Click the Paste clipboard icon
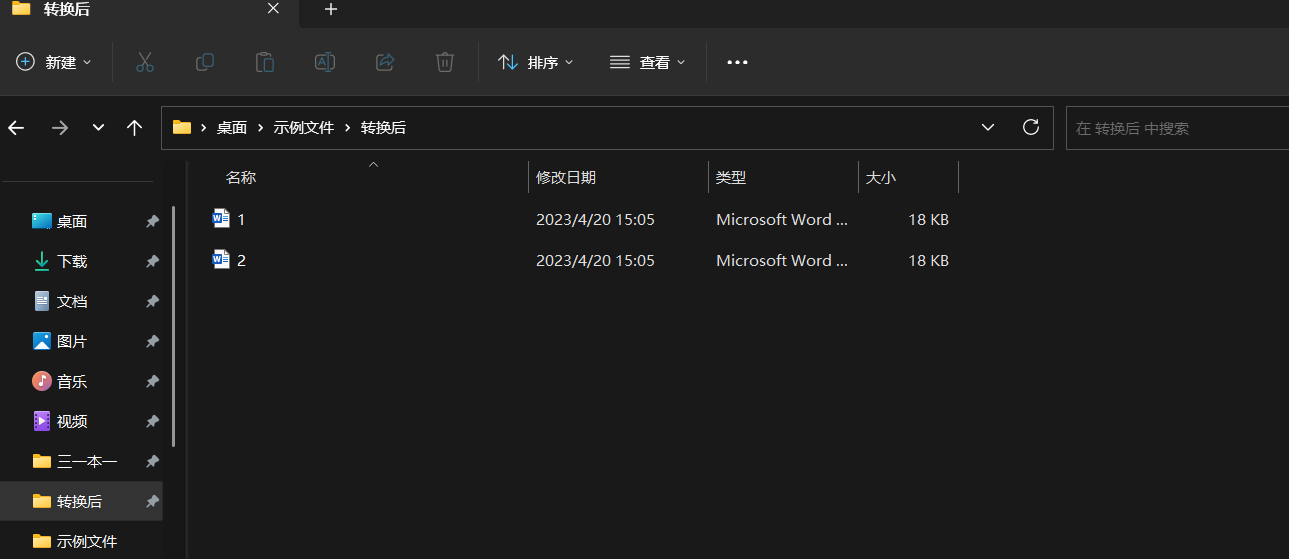Screen dimensions: 1289x559 (x=265, y=62)
